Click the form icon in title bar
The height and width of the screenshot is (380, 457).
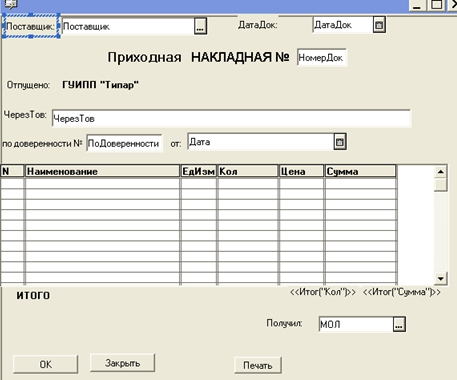pyautogui.click(x=11, y=4)
